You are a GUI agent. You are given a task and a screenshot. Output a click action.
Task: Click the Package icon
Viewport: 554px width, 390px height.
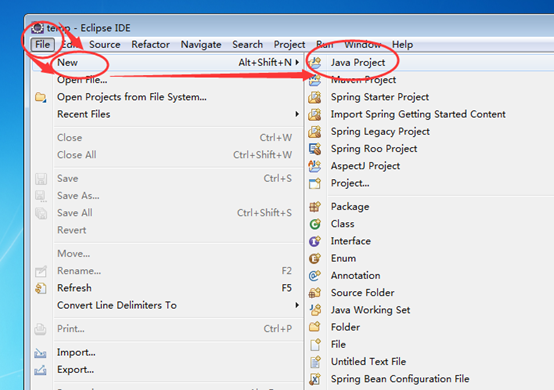coord(315,207)
